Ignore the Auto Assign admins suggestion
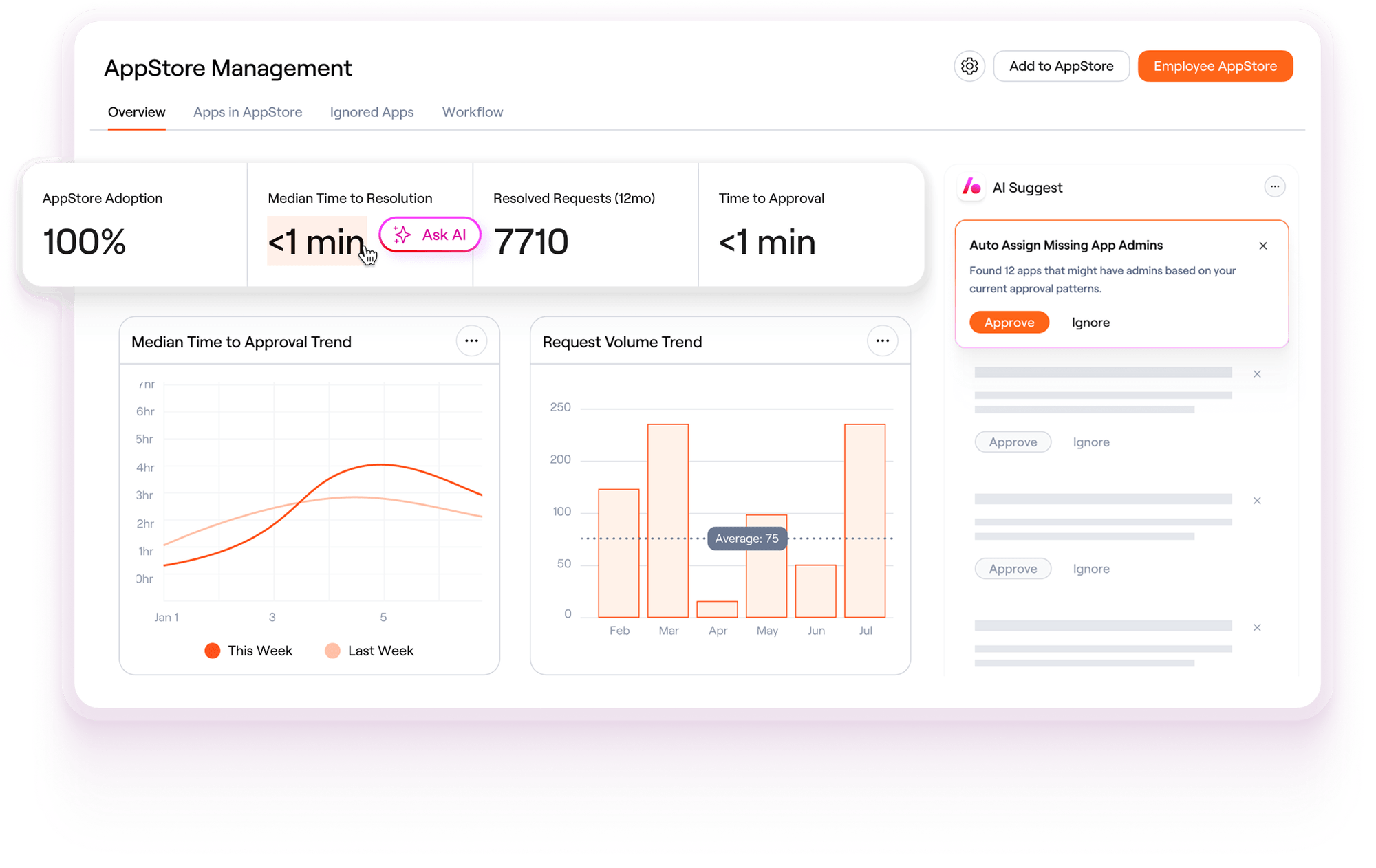This screenshot has height=868, width=1376. pos(1090,323)
